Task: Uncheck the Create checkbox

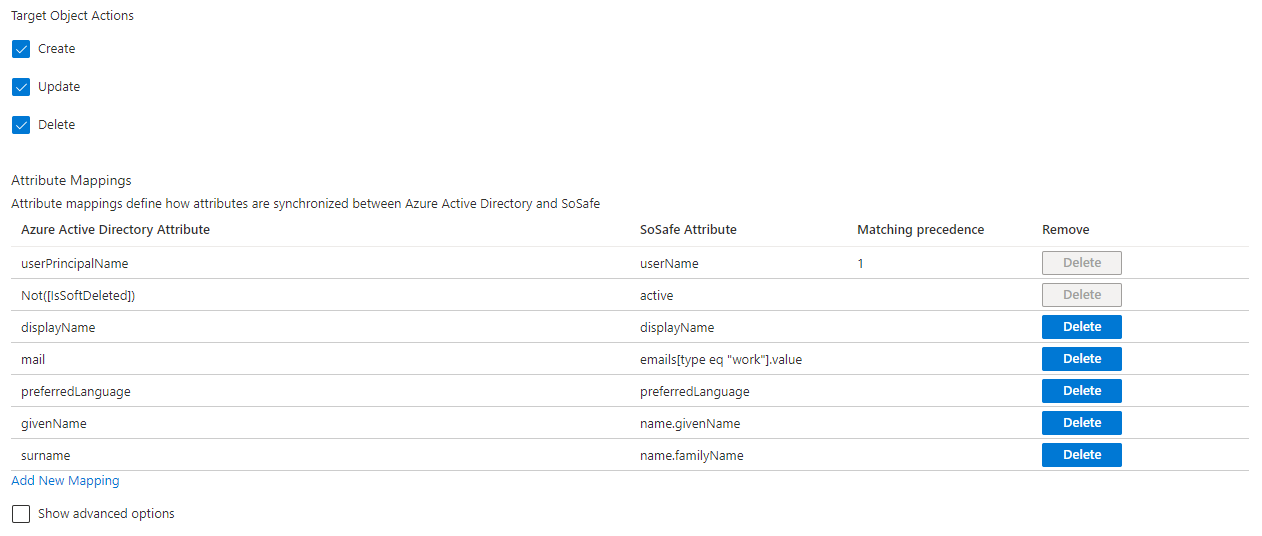Action: click(21, 49)
